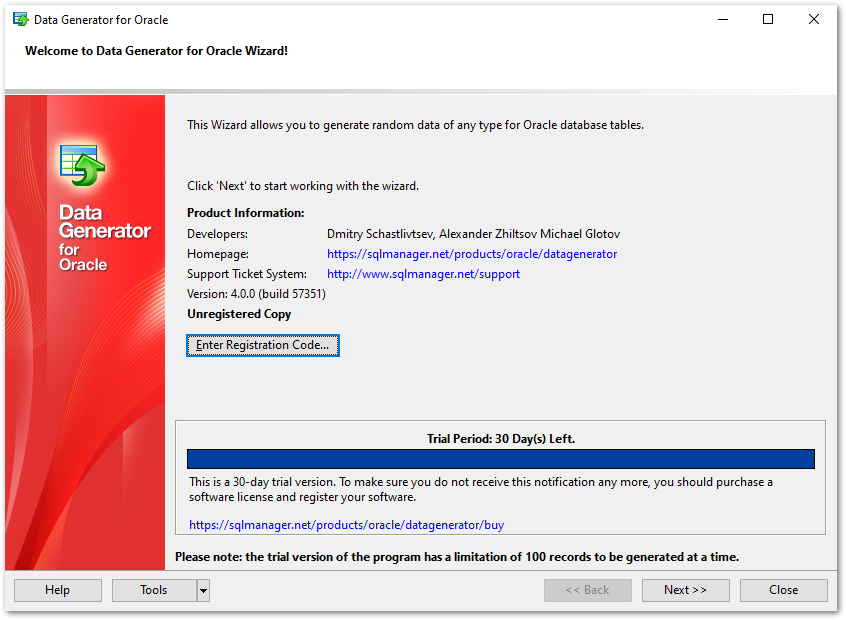This screenshot has width=846, height=620.
Task: Click the 'Unregistered Copy' text
Action: [x=239, y=314]
